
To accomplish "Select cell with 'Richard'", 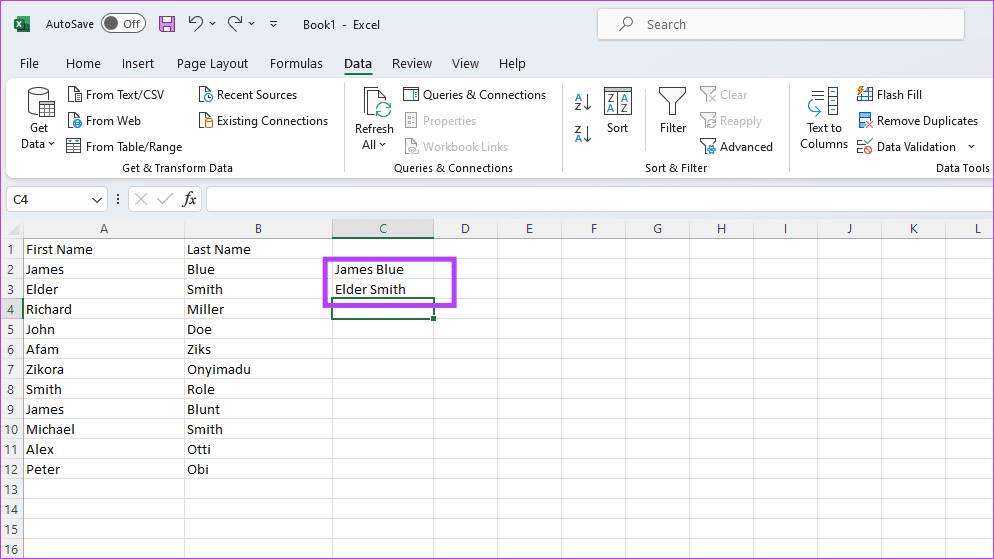I will 104,309.
